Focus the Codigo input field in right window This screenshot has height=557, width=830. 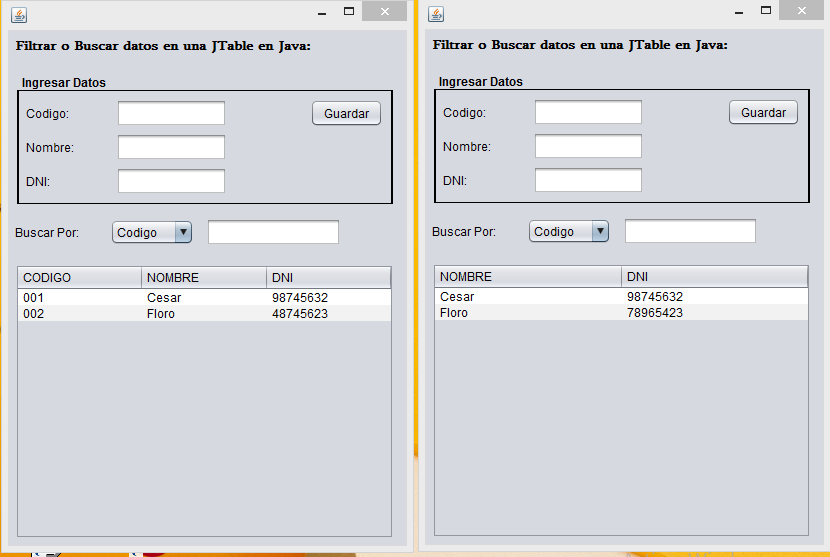[589, 112]
